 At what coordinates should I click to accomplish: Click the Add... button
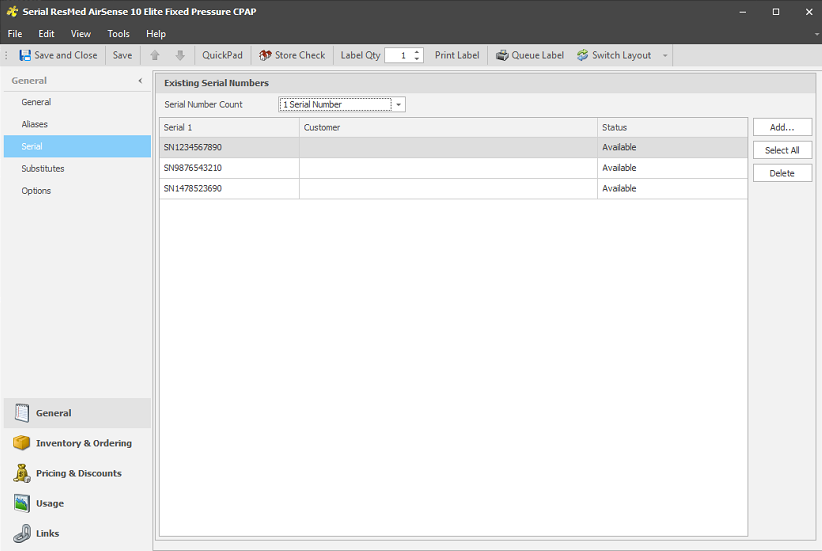[x=782, y=127]
